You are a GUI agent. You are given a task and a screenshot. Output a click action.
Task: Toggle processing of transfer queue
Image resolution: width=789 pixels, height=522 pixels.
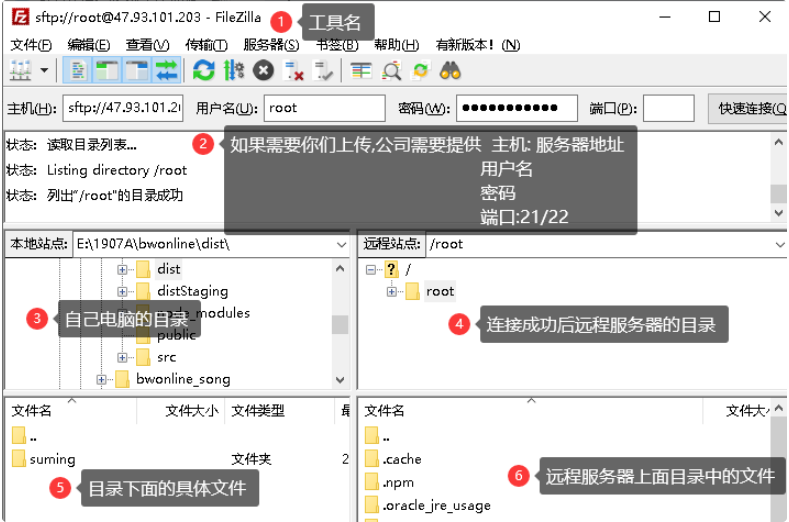pyautogui.click(x=233, y=71)
